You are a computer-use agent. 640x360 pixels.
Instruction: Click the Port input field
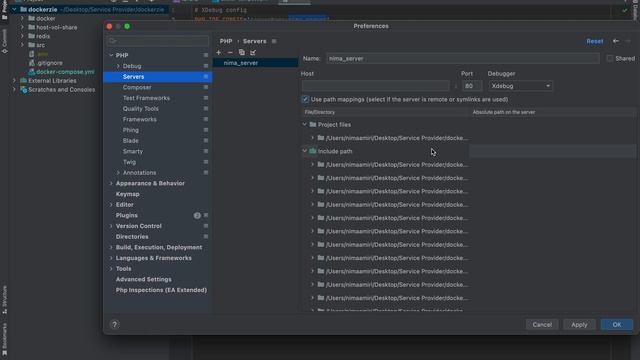tap(472, 86)
